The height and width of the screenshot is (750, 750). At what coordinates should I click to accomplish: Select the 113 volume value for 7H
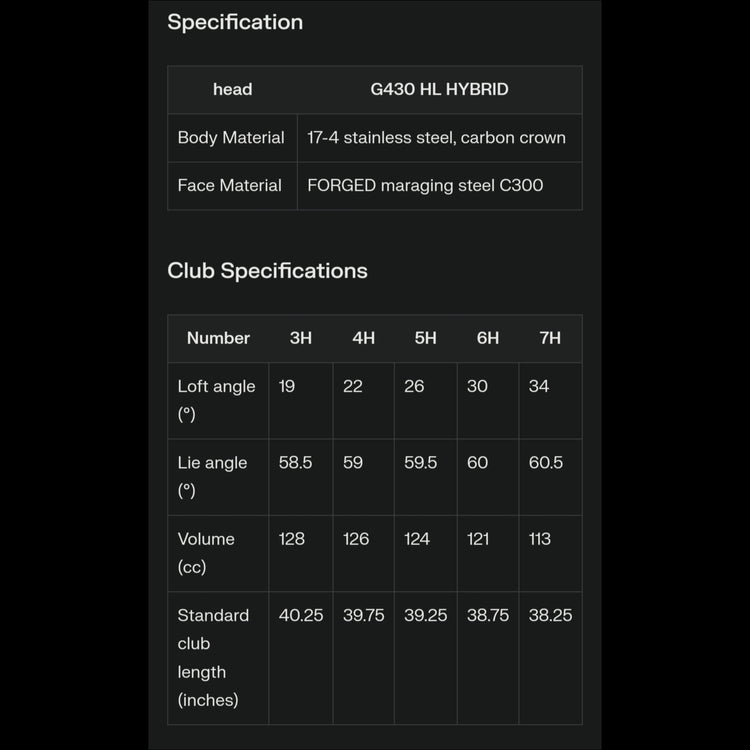click(x=539, y=539)
